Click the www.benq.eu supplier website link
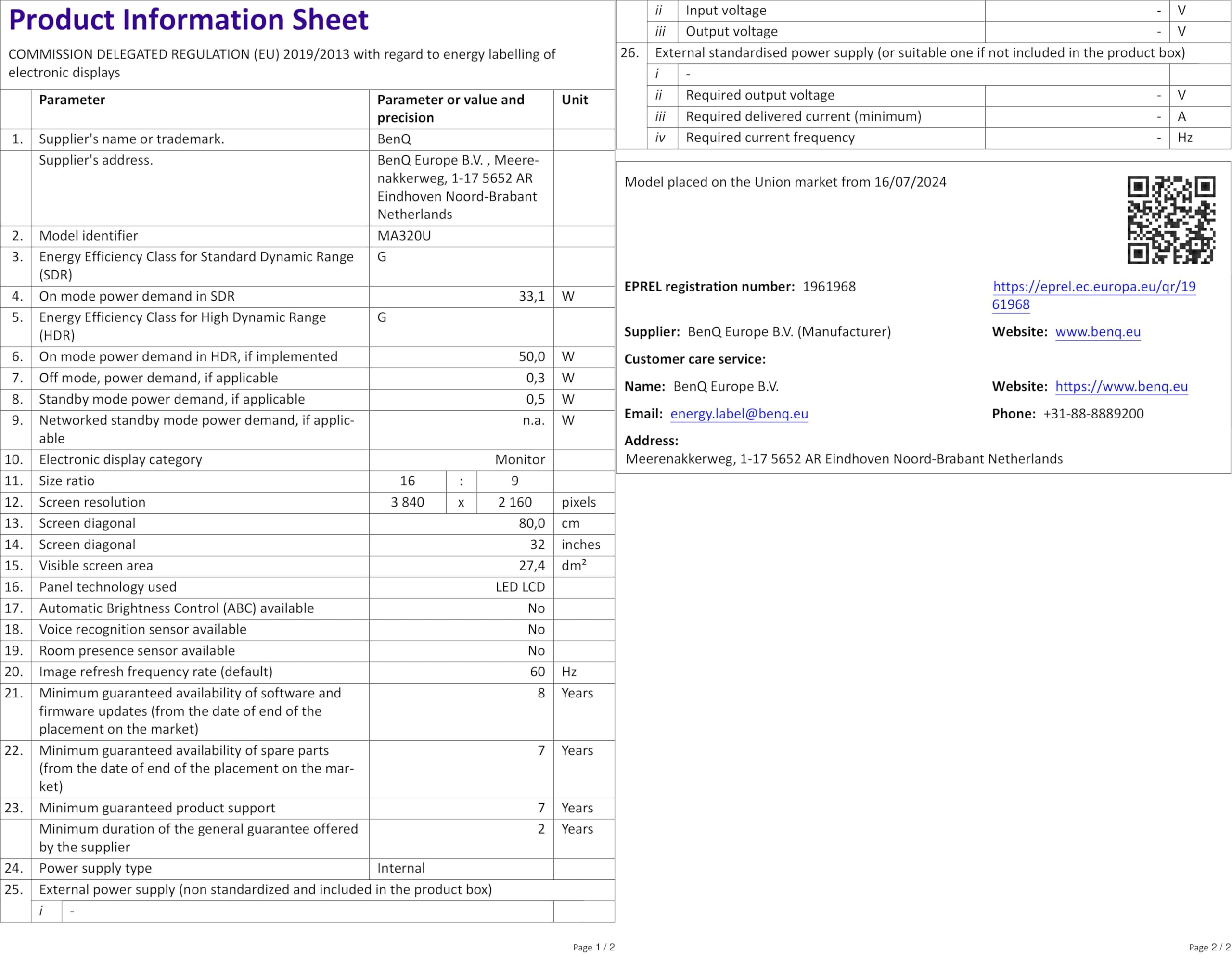The image size is (1232, 963). tap(1097, 331)
